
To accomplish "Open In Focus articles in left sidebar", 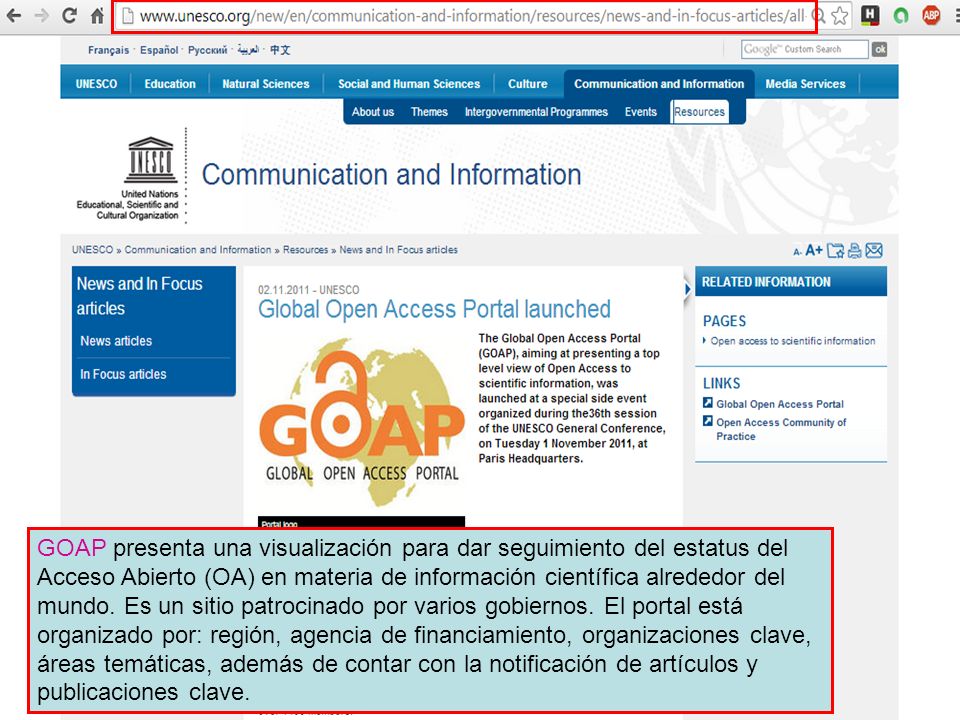I will click(x=123, y=374).
